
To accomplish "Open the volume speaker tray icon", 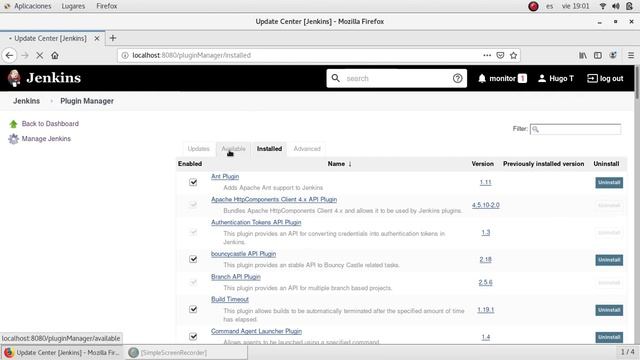I will pyautogui.click(x=616, y=6).
